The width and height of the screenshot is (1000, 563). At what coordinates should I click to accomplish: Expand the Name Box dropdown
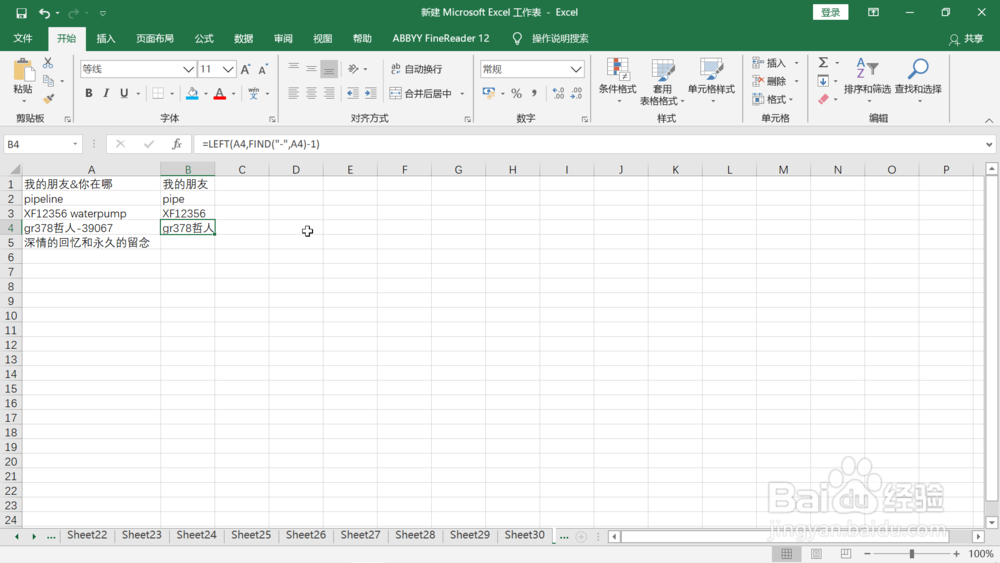tap(75, 144)
